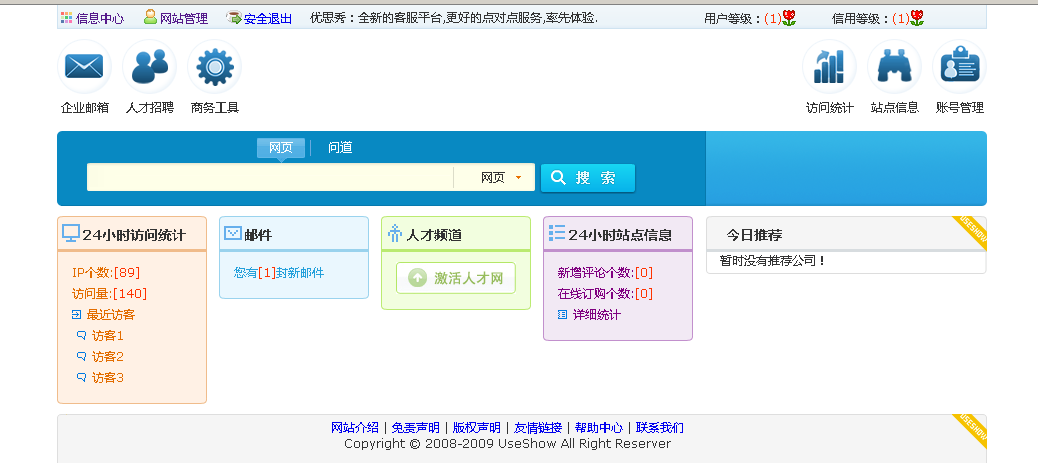Click the 信用等级 label
The width and height of the screenshot is (1038, 463).
861,19
